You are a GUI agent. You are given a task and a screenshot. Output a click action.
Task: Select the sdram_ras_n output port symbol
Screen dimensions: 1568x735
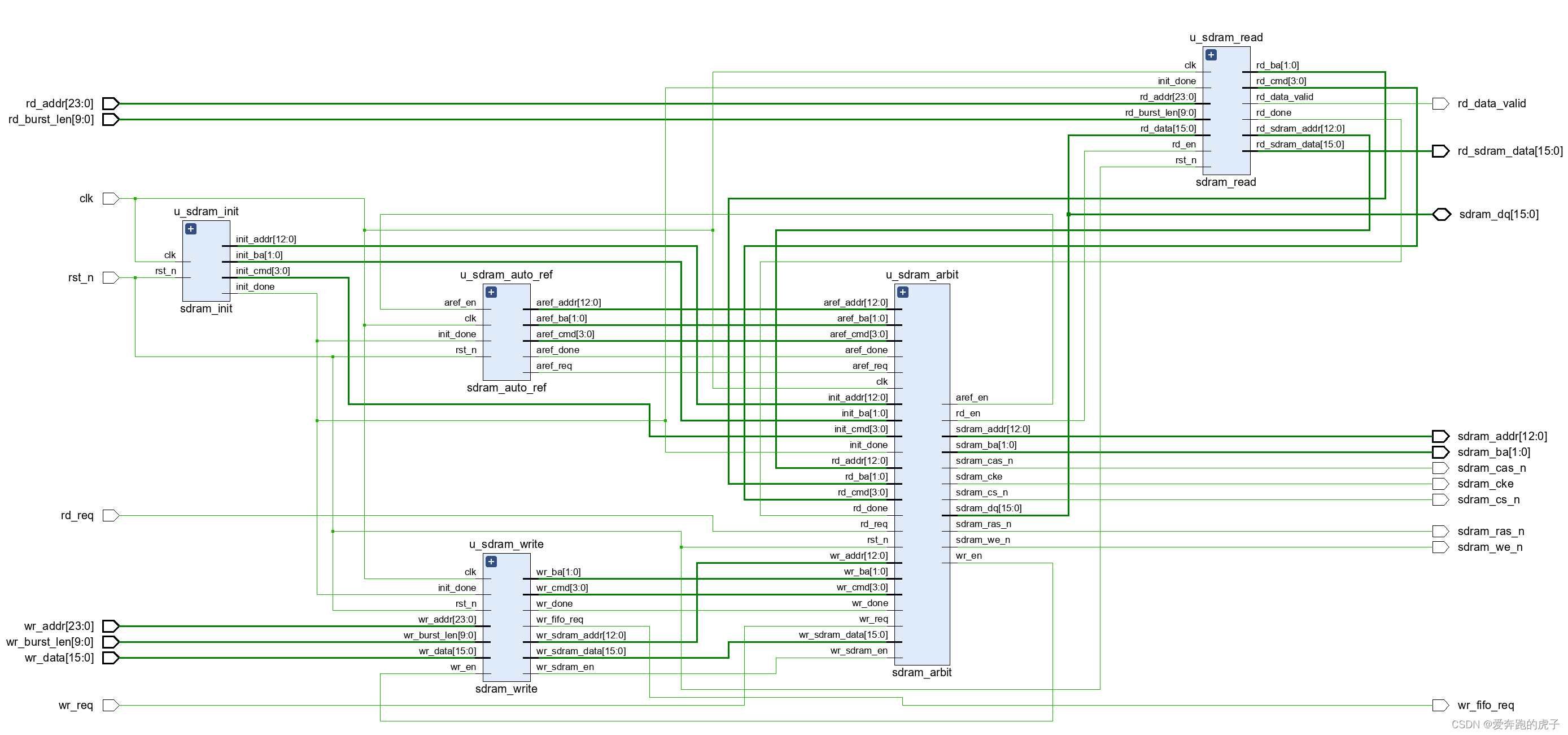pyautogui.click(x=1441, y=531)
